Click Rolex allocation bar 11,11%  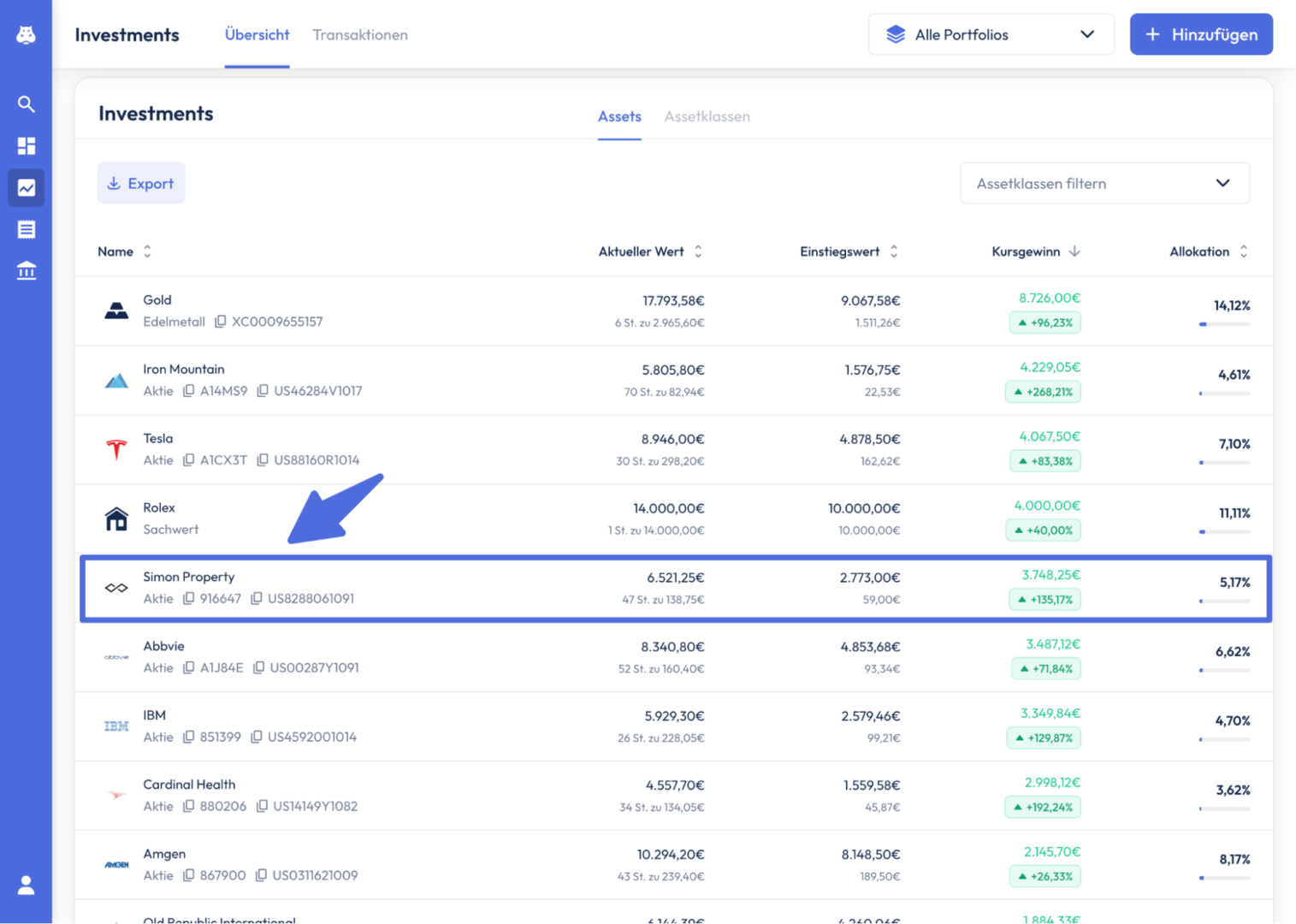(1224, 532)
